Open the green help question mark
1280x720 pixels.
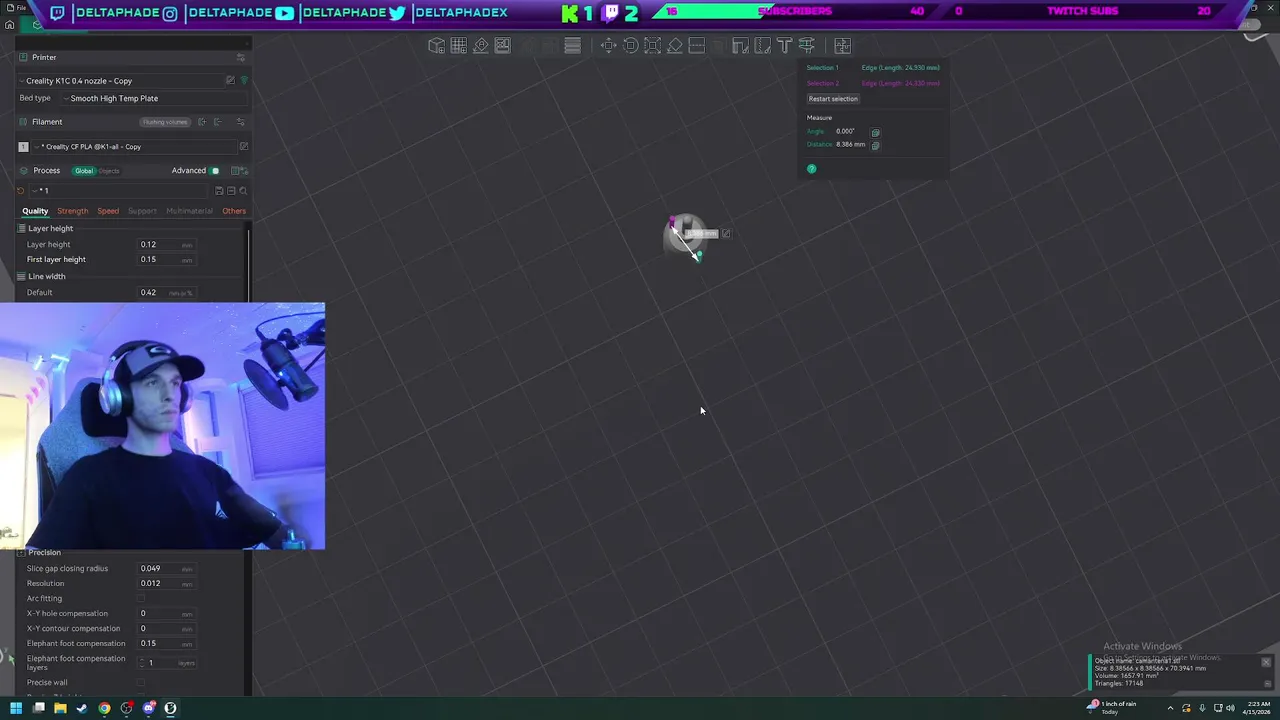(812, 169)
